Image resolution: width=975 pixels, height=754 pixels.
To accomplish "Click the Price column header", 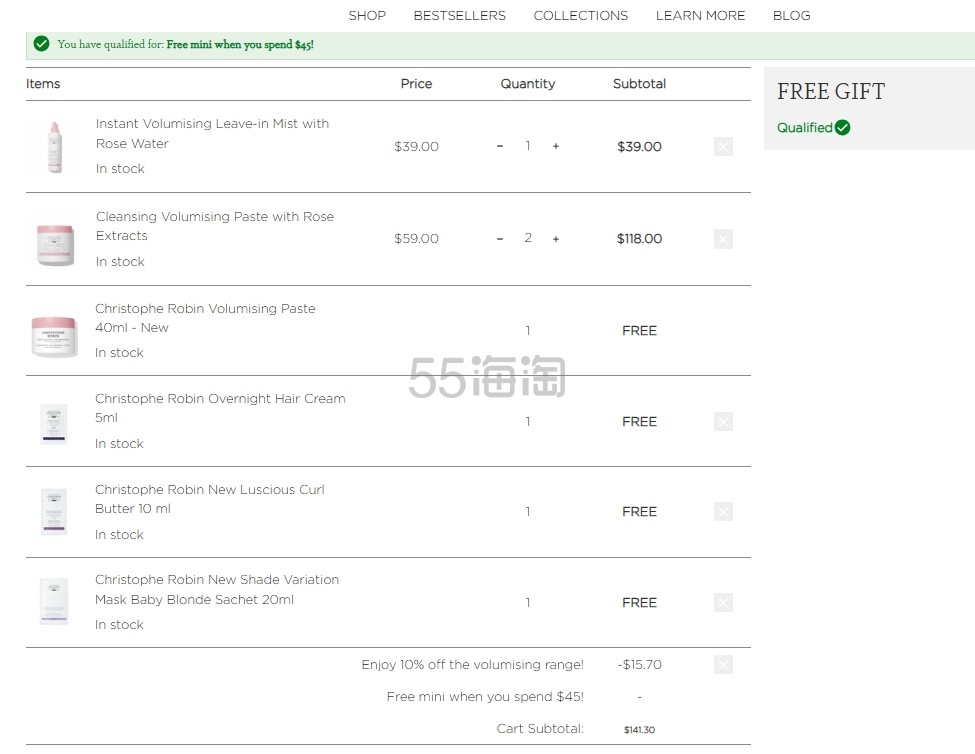I will [416, 83].
